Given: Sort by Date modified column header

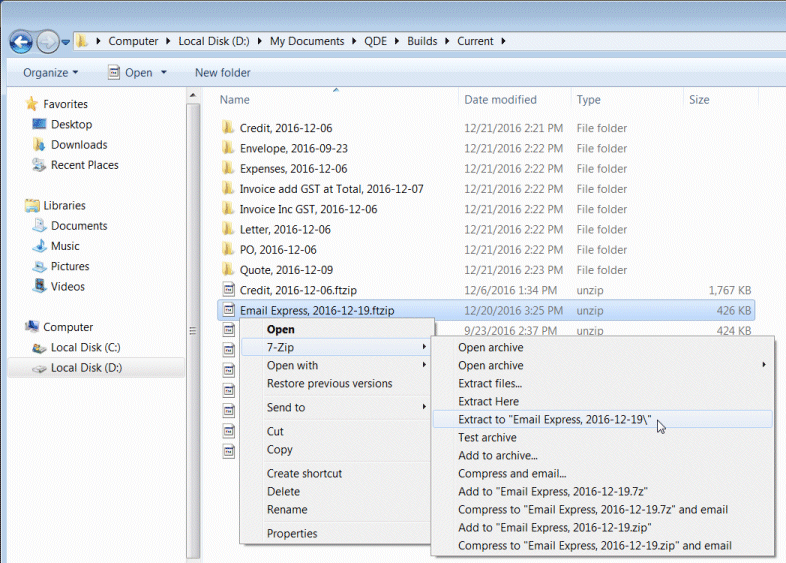Looking at the screenshot, I should (500, 99).
